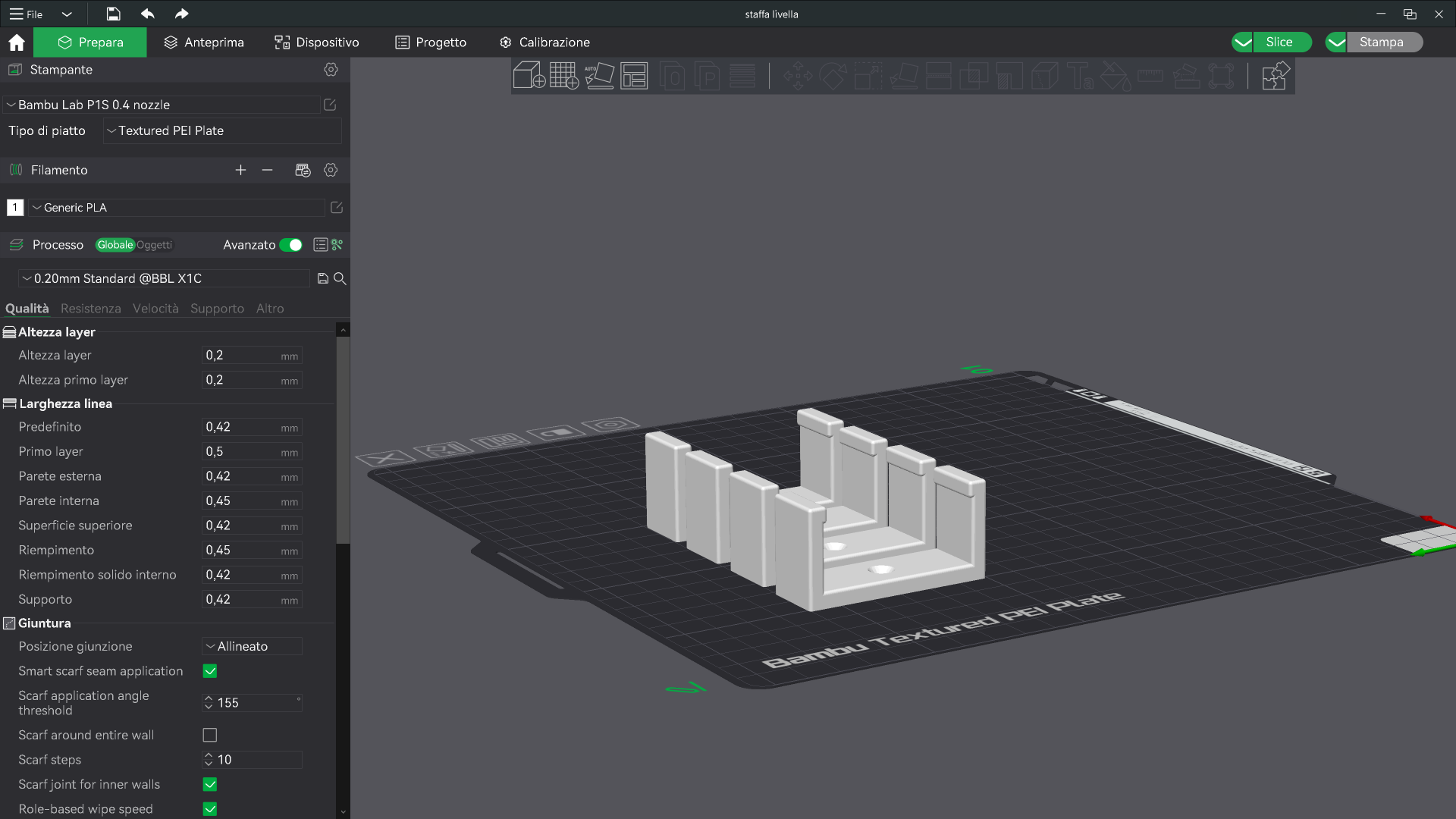Click the Add object cube icon
The height and width of the screenshot is (819, 1456).
pos(529,76)
